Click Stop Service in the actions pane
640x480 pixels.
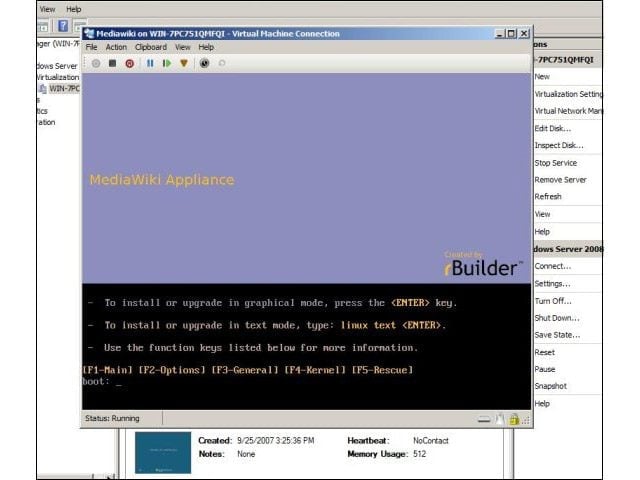pos(556,163)
